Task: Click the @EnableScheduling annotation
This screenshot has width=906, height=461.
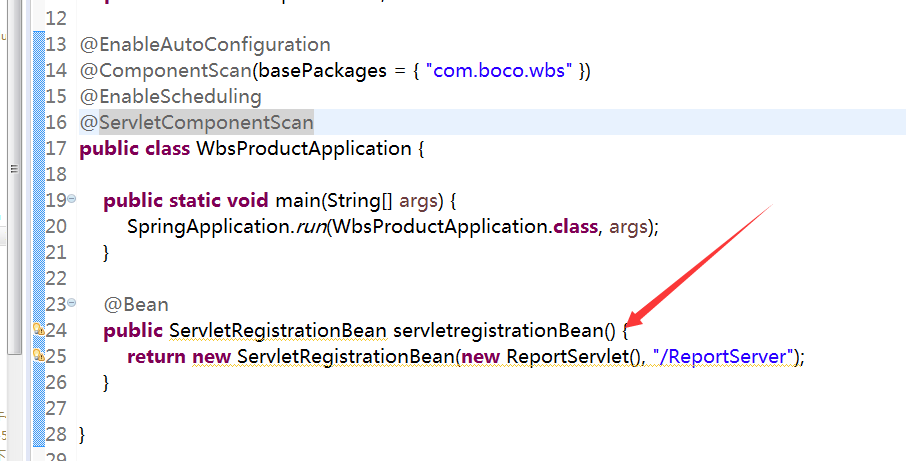Action: coord(170,96)
